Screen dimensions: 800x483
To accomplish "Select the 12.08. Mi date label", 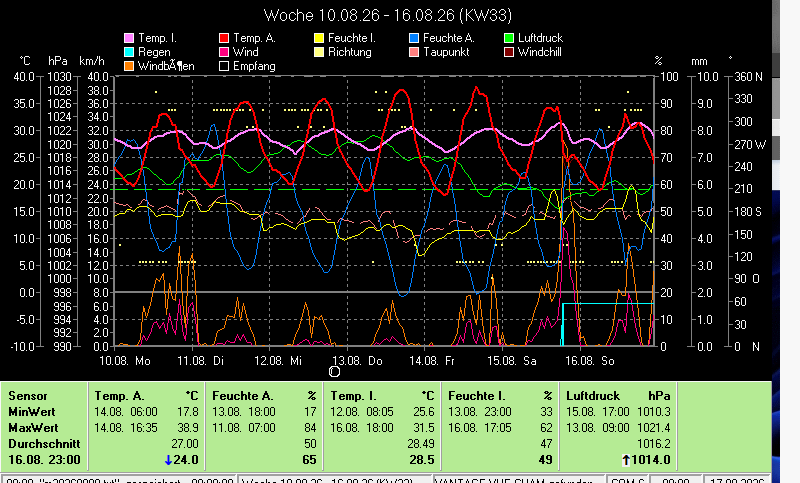I will pyautogui.click(x=278, y=361).
